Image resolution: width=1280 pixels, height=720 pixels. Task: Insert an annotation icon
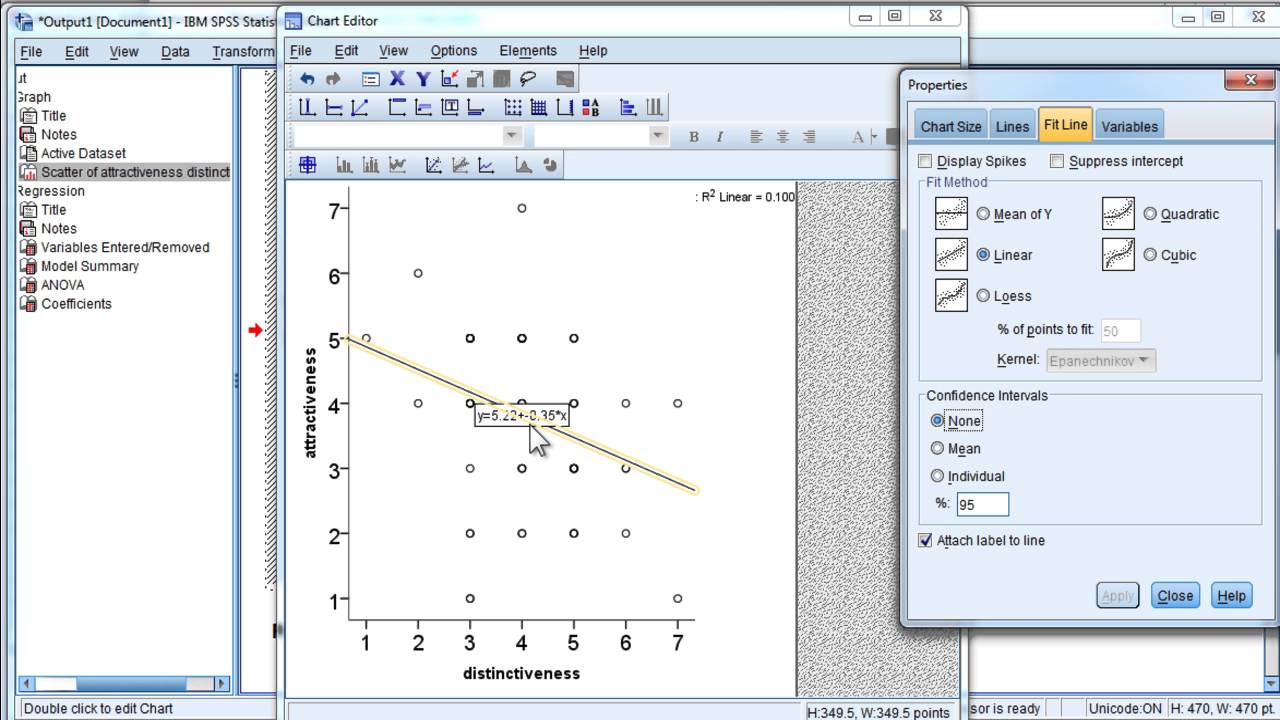tap(423, 107)
